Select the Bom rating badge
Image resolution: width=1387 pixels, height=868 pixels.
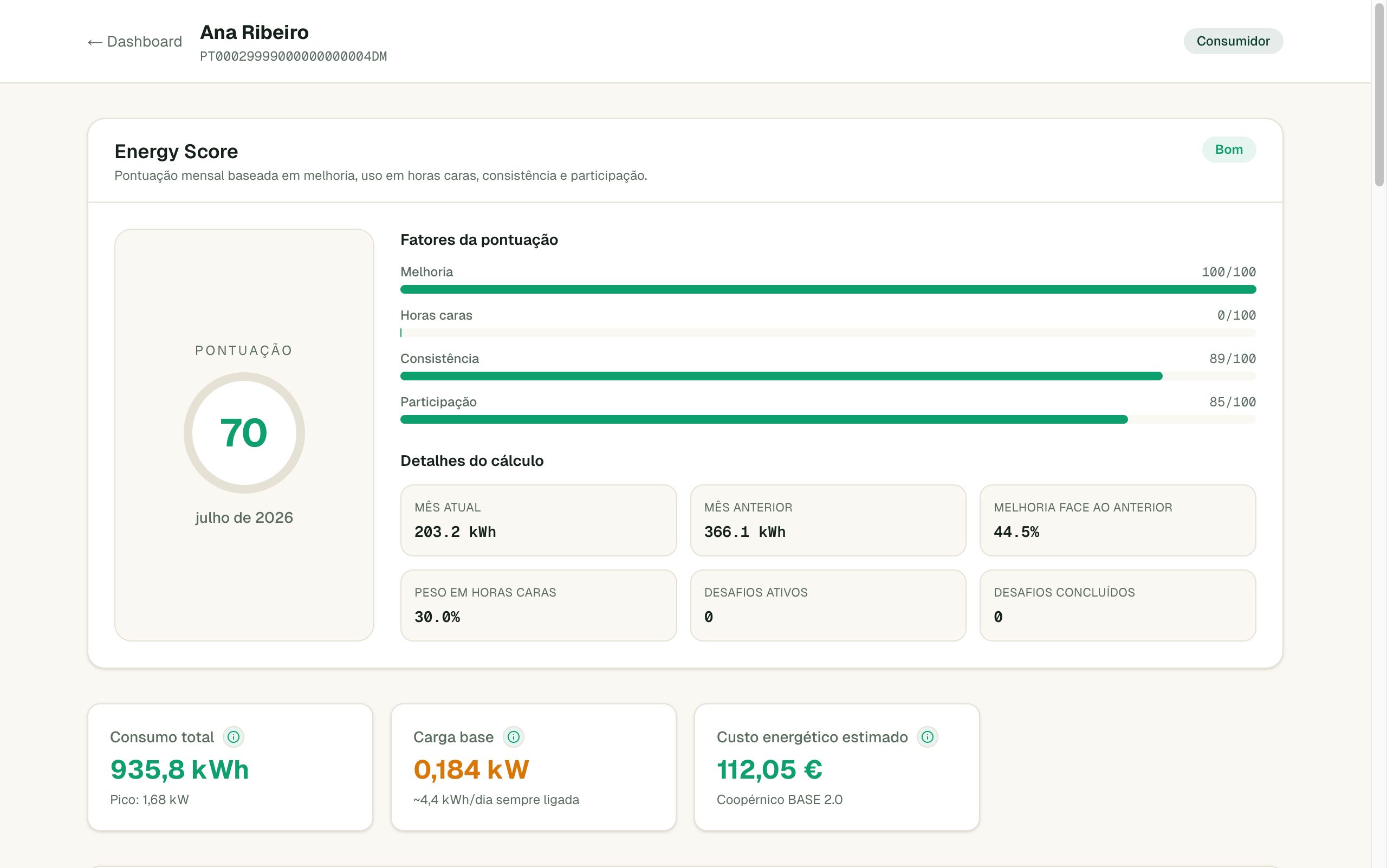tap(1229, 149)
